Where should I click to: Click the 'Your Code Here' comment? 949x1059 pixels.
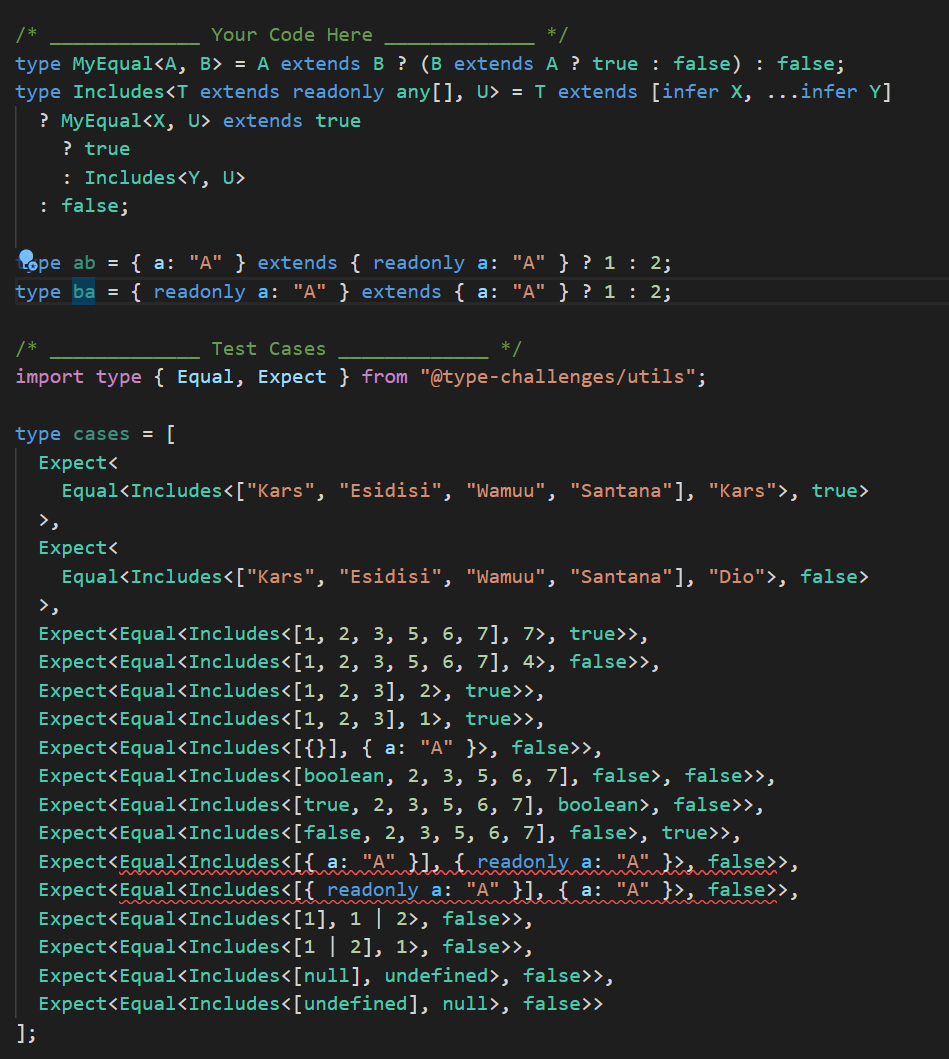(x=291, y=35)
